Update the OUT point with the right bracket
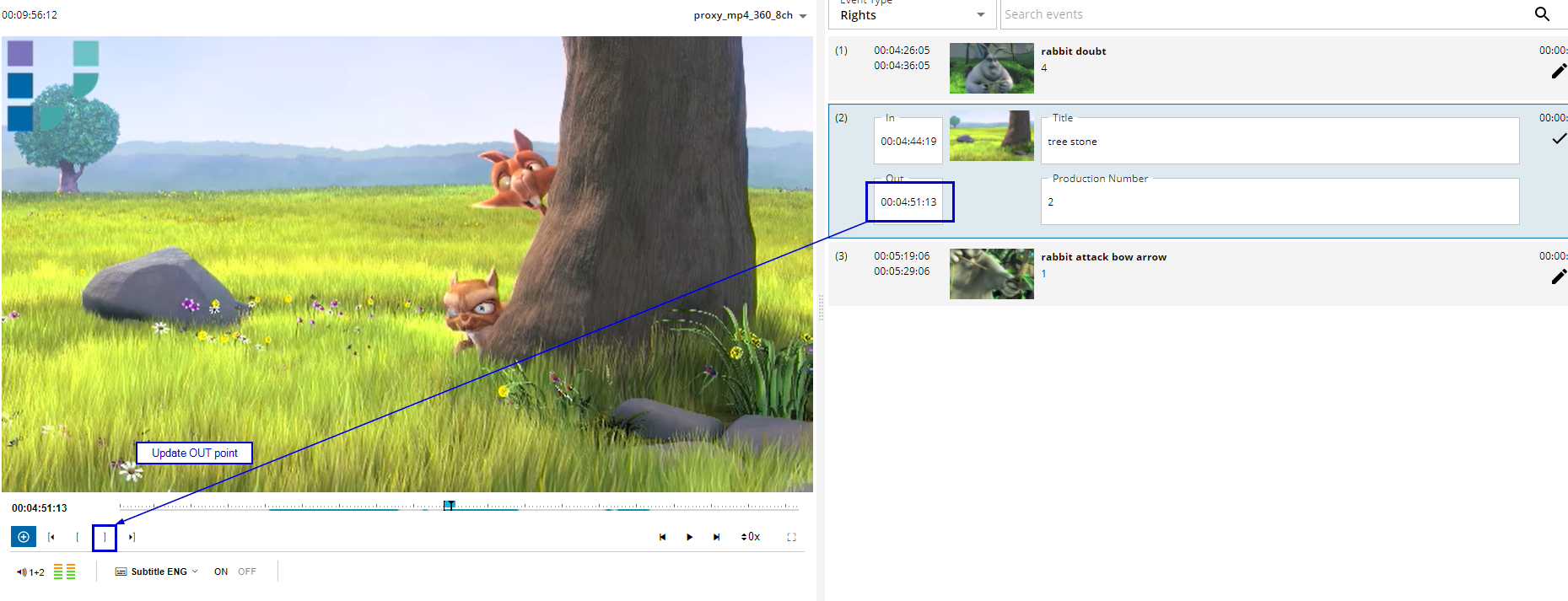Image resolution: width=1568 pixels, height=601 pixels. [105, 537]
